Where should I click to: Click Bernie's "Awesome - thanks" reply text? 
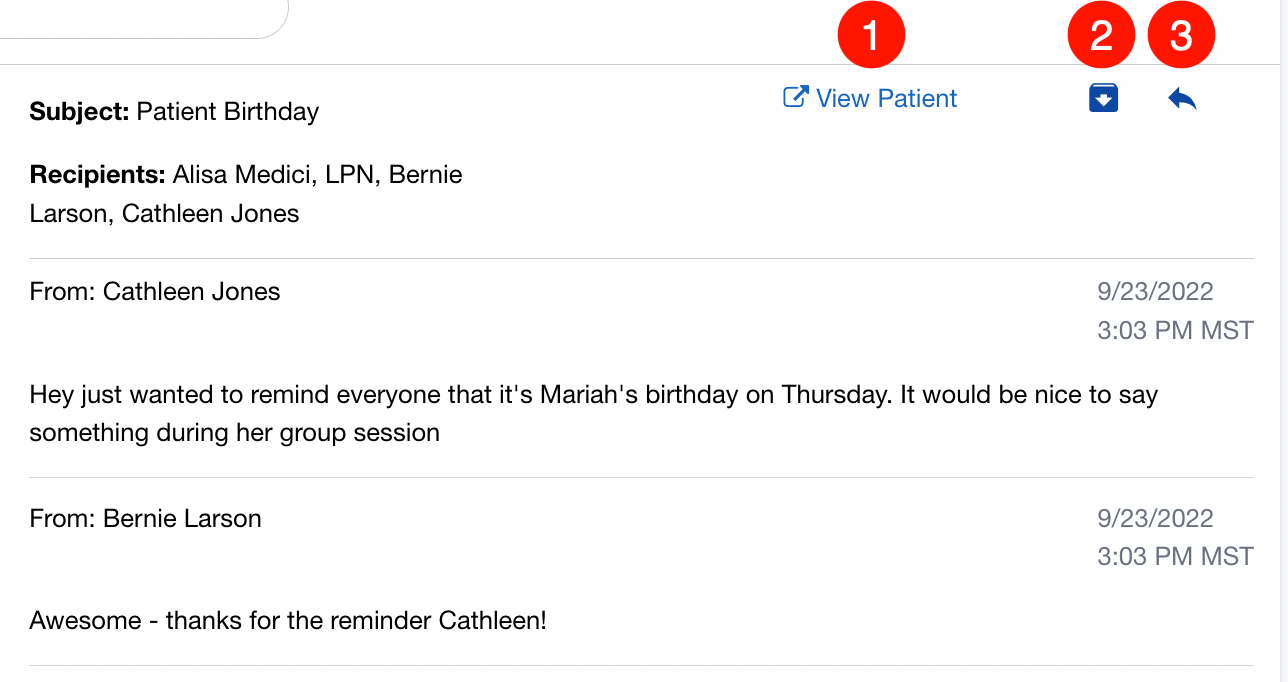288,620
